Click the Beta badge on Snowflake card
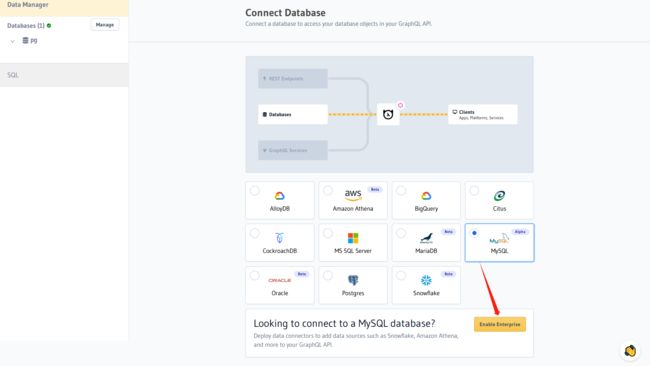The image size is (650, 366). (449, 274)
